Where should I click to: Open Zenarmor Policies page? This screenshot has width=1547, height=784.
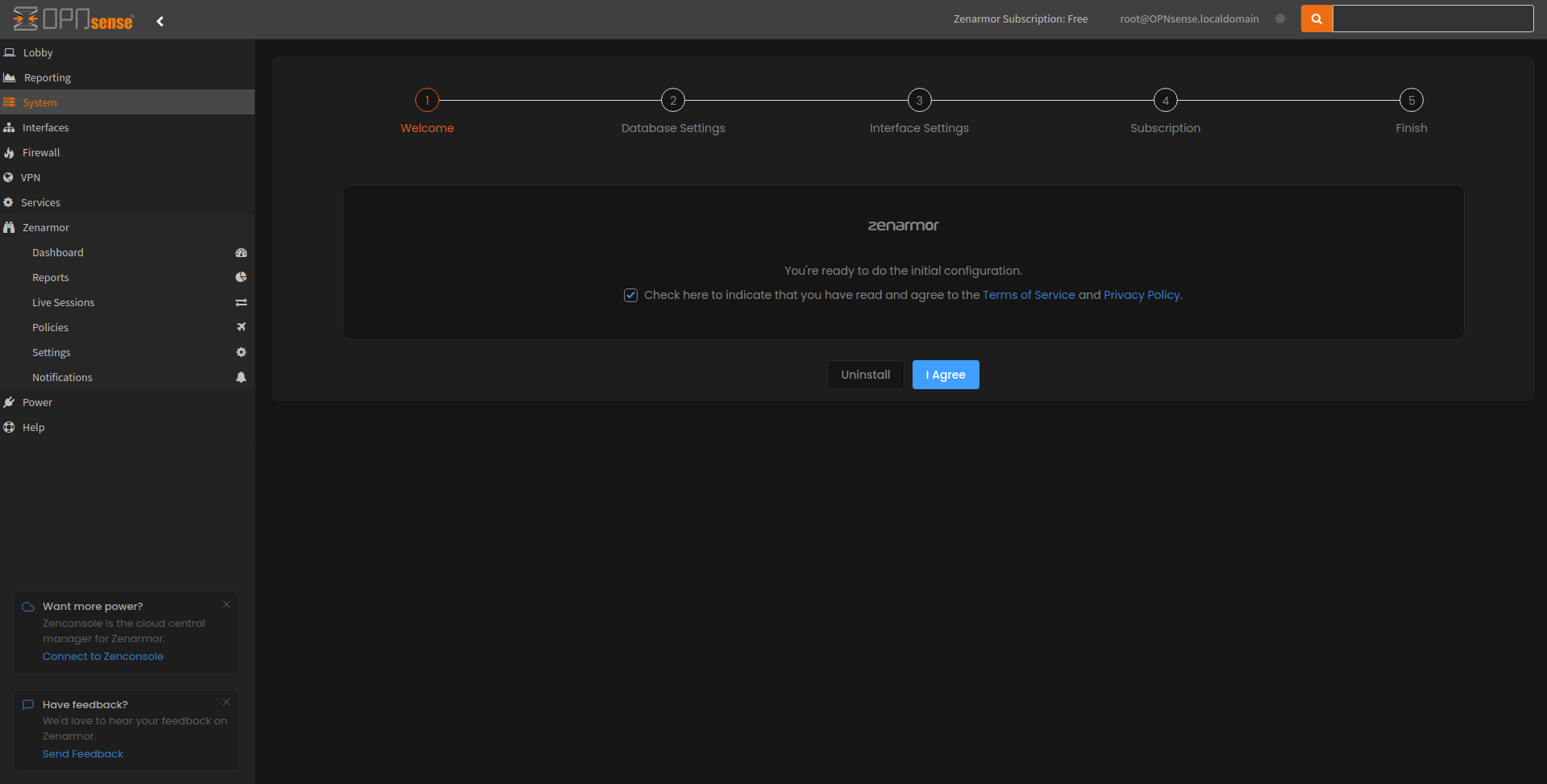click(x=127, y=327)
